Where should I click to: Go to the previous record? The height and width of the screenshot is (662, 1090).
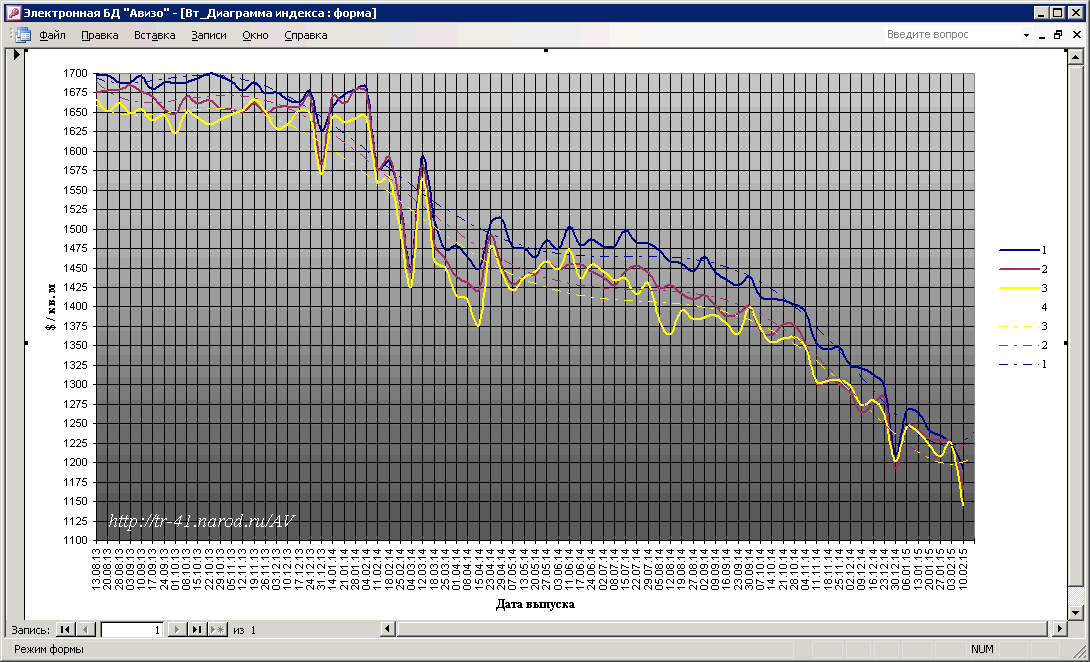[x=85, y=629]
